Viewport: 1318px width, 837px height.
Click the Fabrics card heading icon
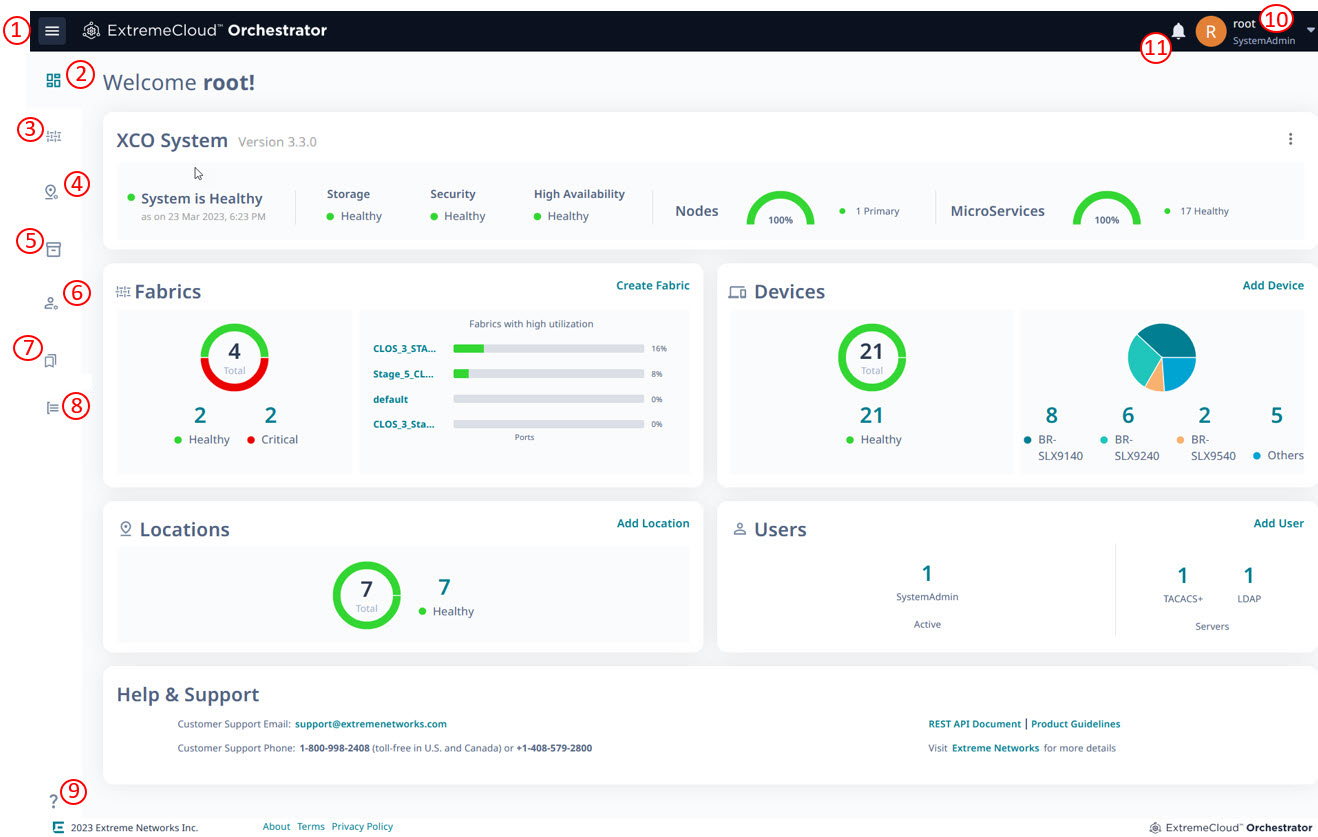coord(124,292)
